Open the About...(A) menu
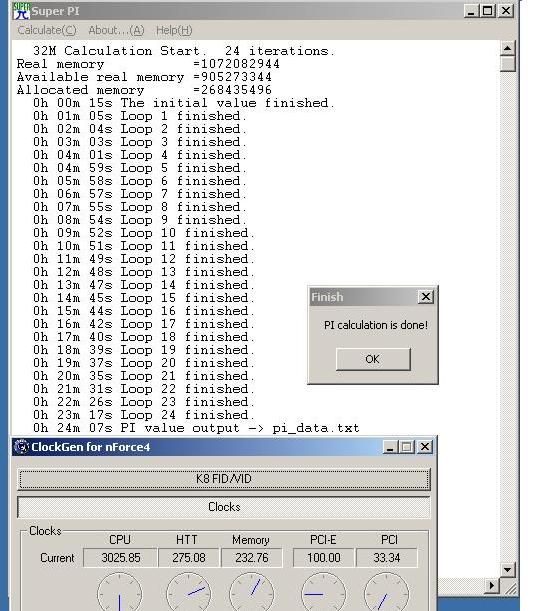The image size is (548, 611). [116, 30]
